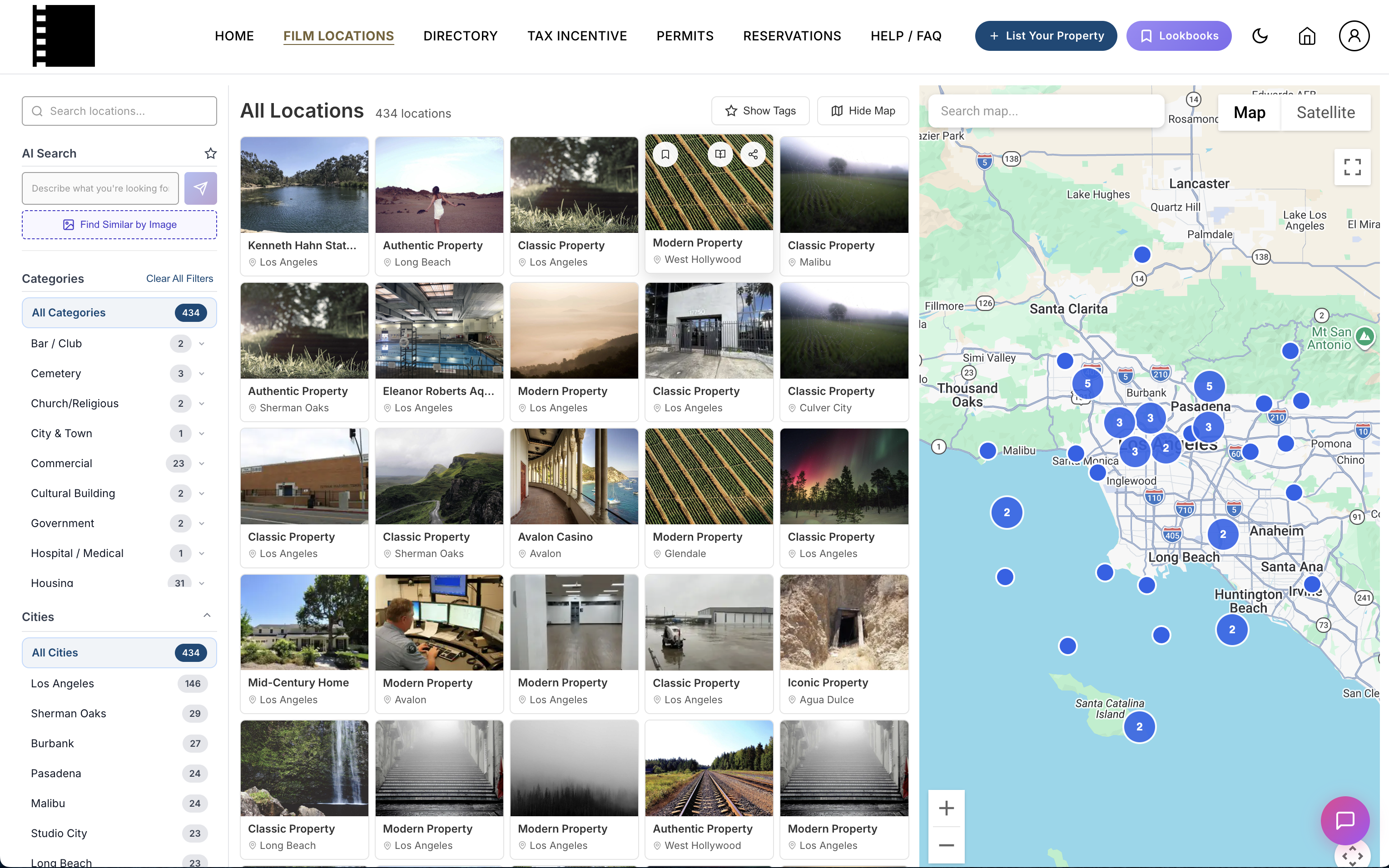
Task: Click Find Similar by Image
Action: 119,224
